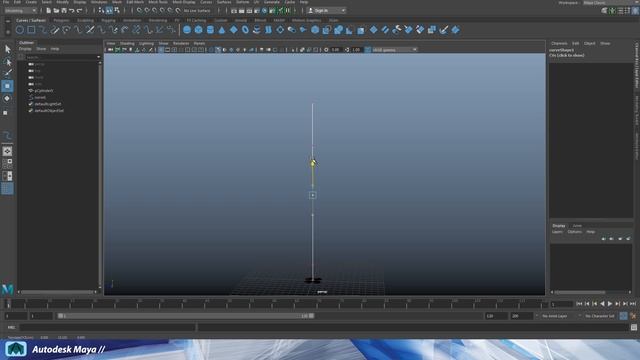Toggle the Channel Box sidebar icon at top right
The image size is (640, 360).
(x=636, y=11)
